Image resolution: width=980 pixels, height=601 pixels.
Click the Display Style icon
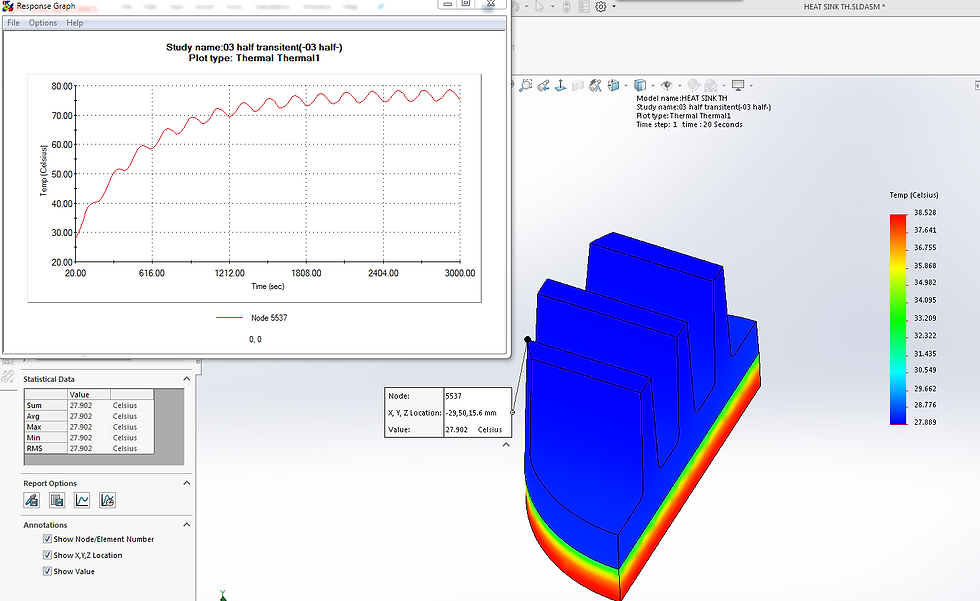[640, 85]
